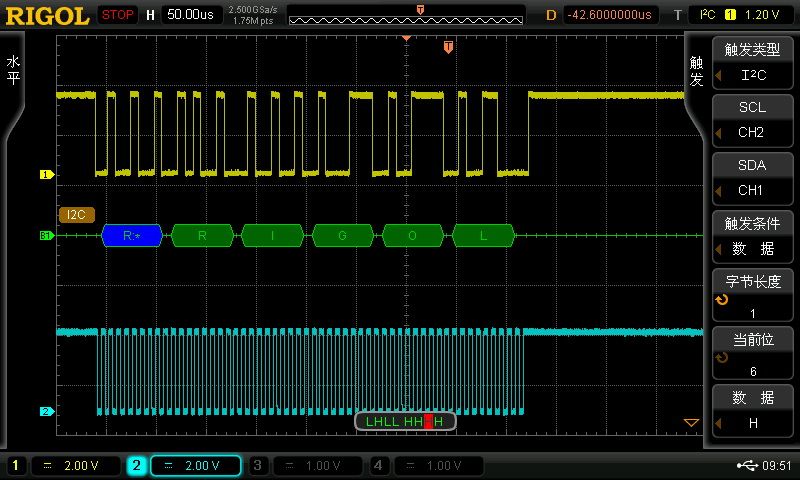Click the USB connection status icon
The width and height of the screenshot is (800, 480).
746,465
